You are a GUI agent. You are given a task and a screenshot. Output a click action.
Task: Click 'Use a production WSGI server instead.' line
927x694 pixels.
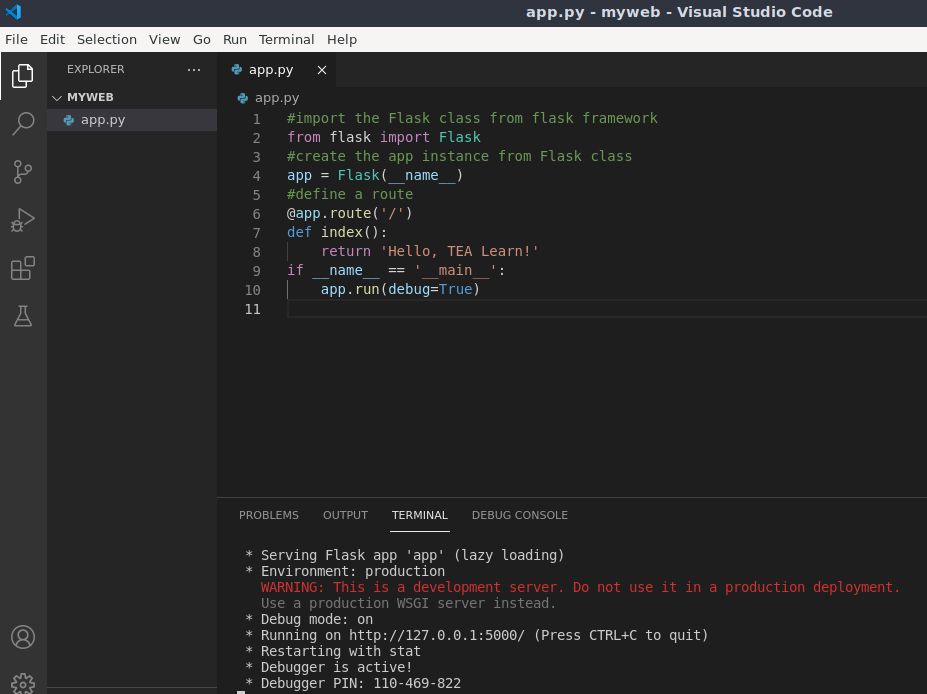click(x=409, y=604)
